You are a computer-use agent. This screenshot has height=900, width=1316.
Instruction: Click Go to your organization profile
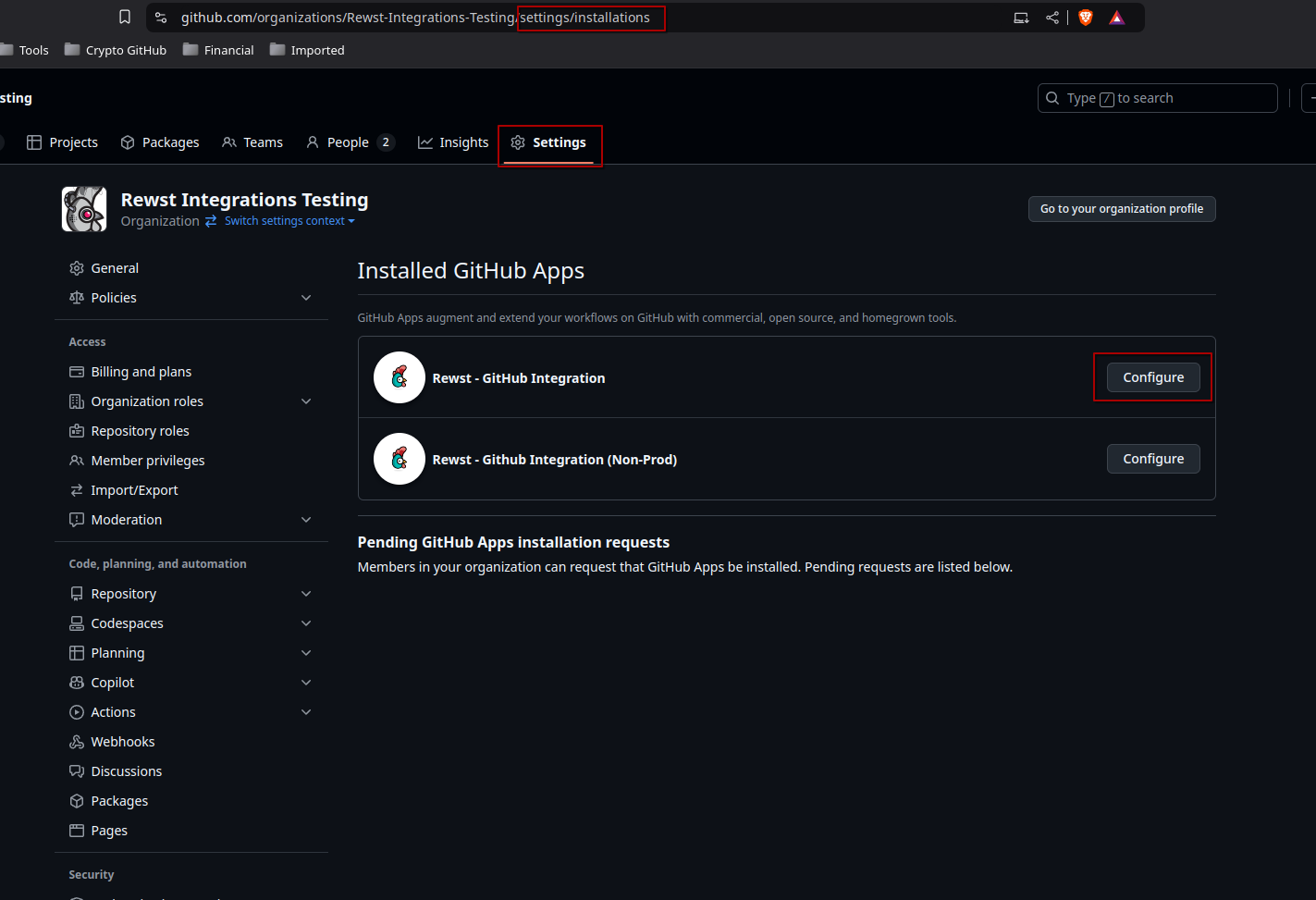tap(1121, 209)
